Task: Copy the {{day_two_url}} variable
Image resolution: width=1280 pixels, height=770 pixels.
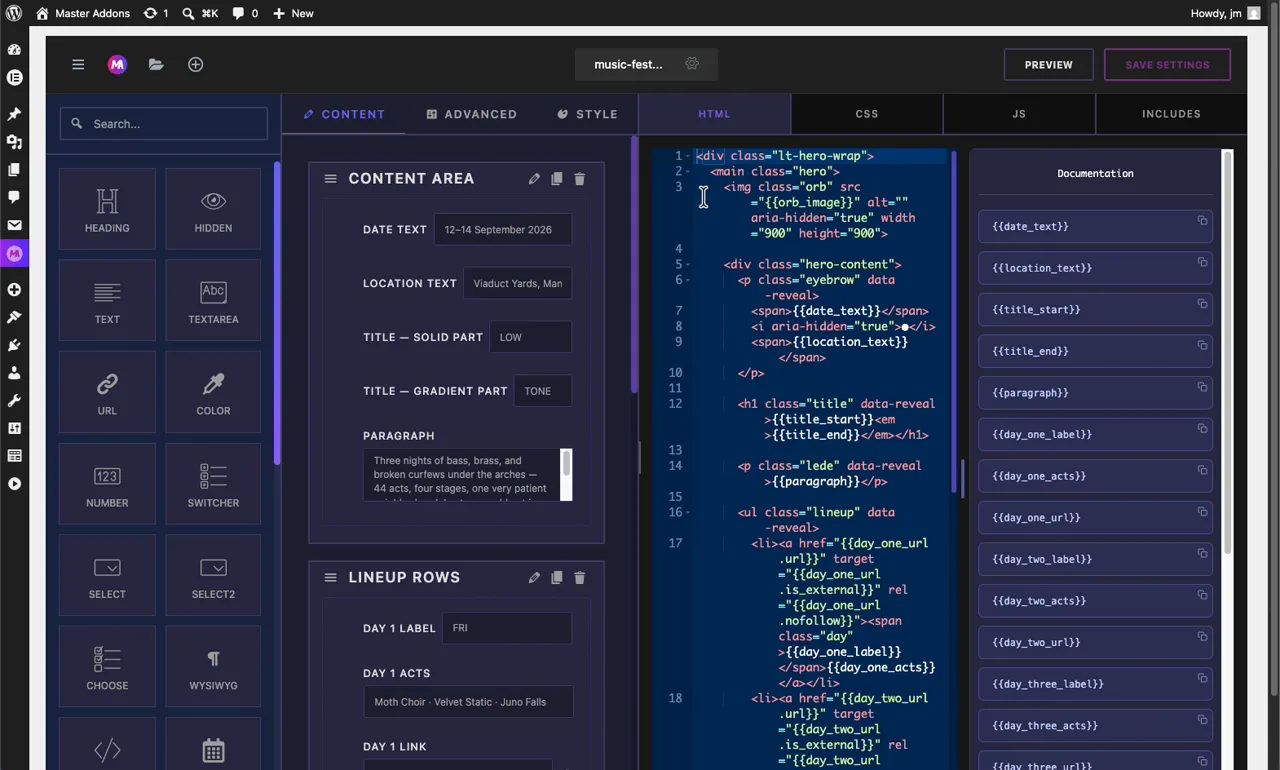Action: 1202,636
